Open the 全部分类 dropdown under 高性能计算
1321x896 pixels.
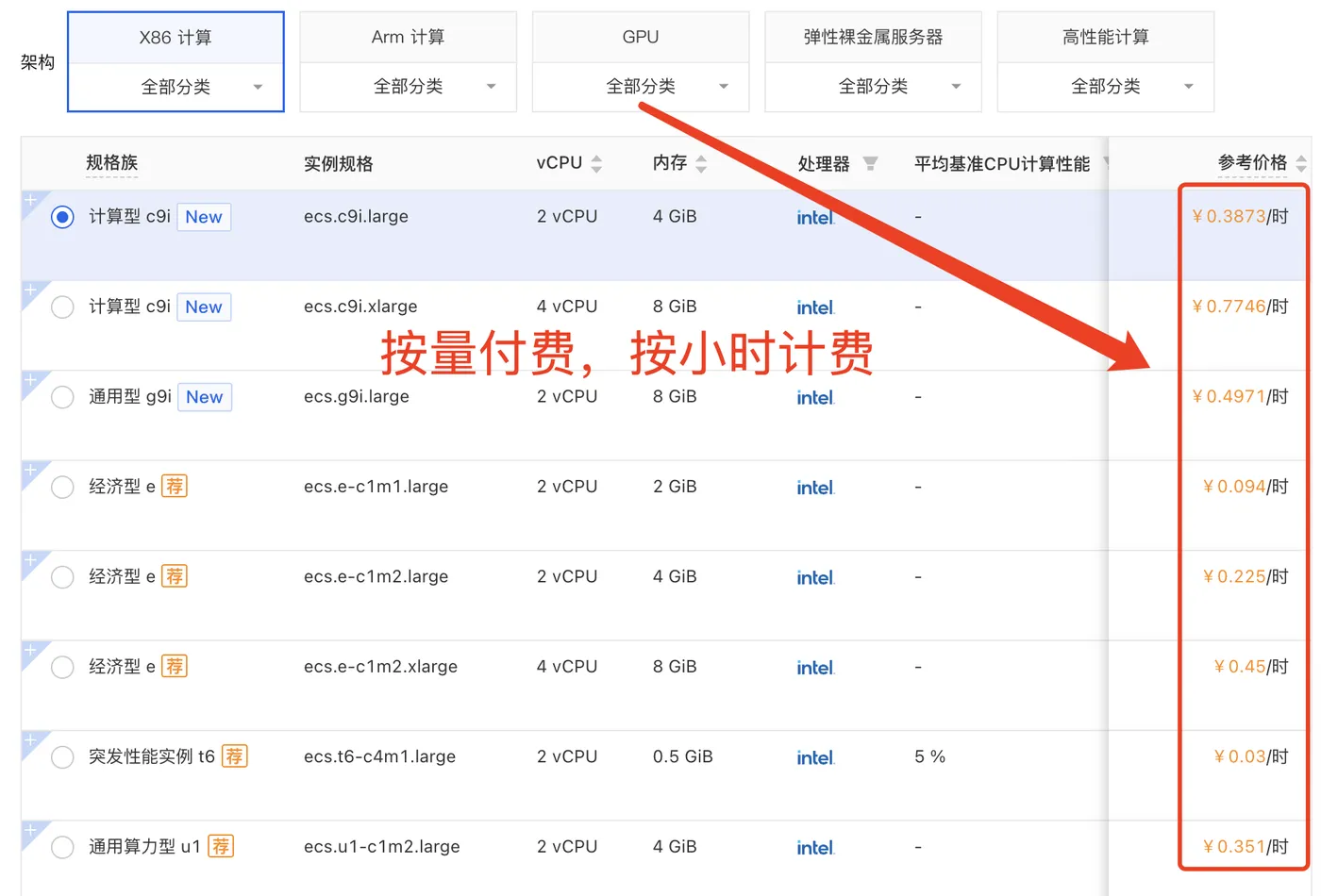(1106, 87)
